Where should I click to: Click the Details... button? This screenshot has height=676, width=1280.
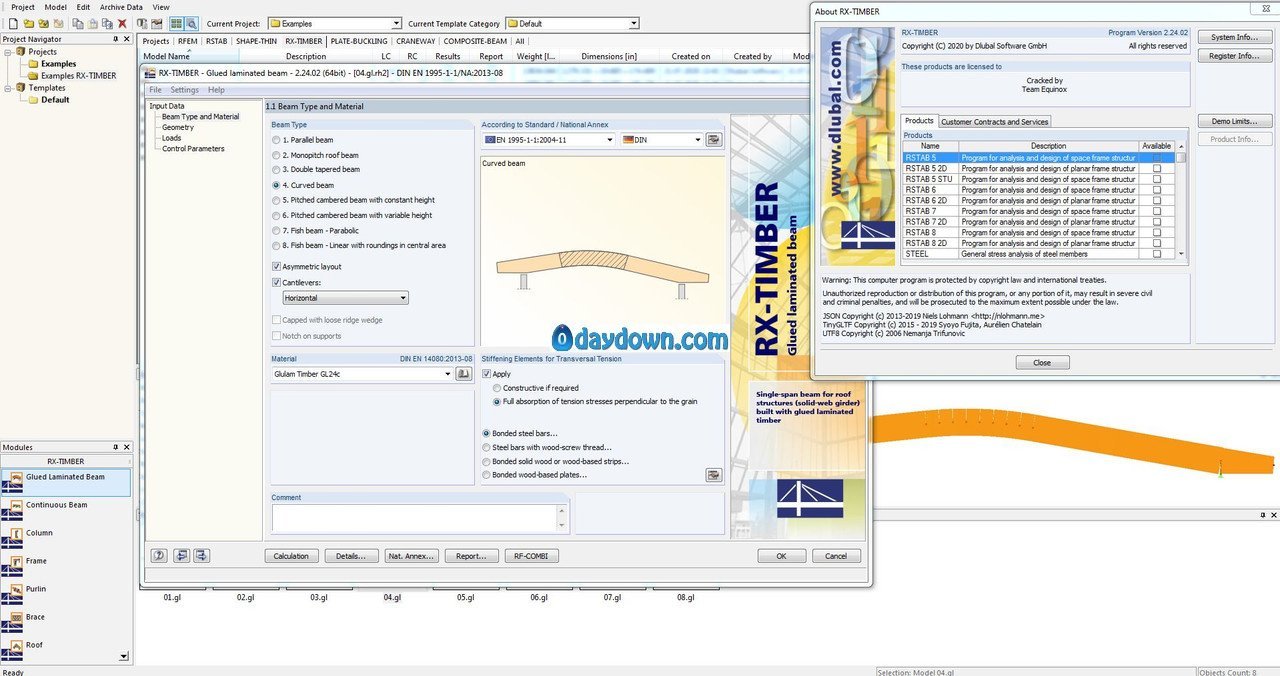(x=351, y=556)
